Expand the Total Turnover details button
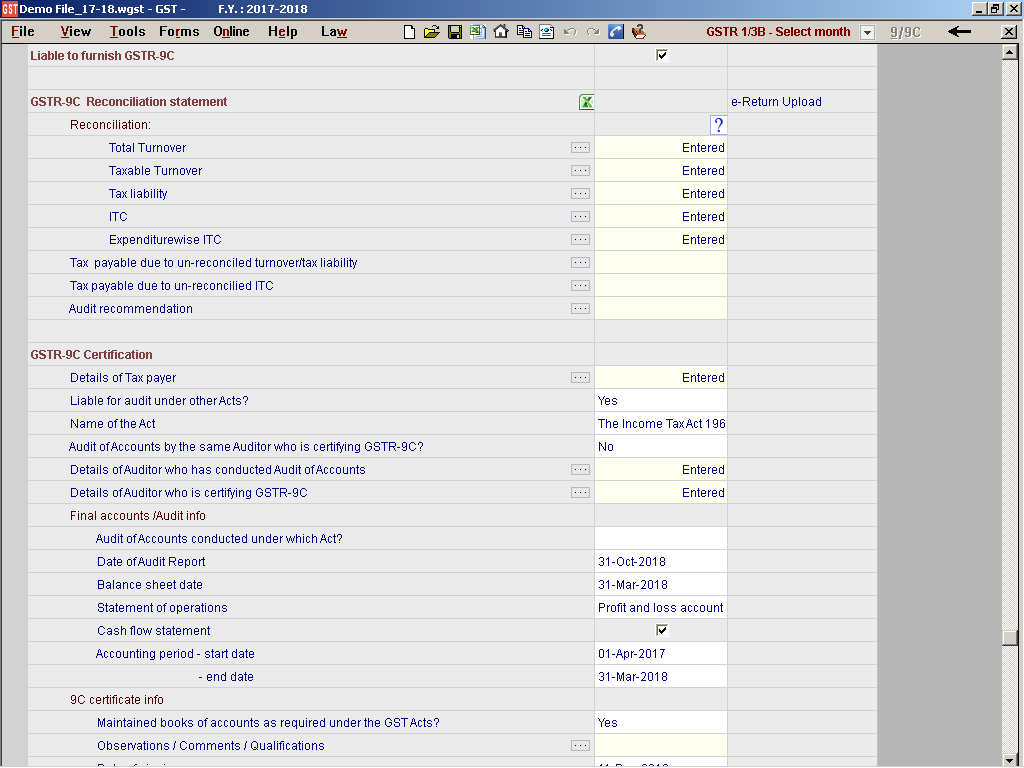The height and width of the screenshot is (768, 1024). [x=580, y=148]
